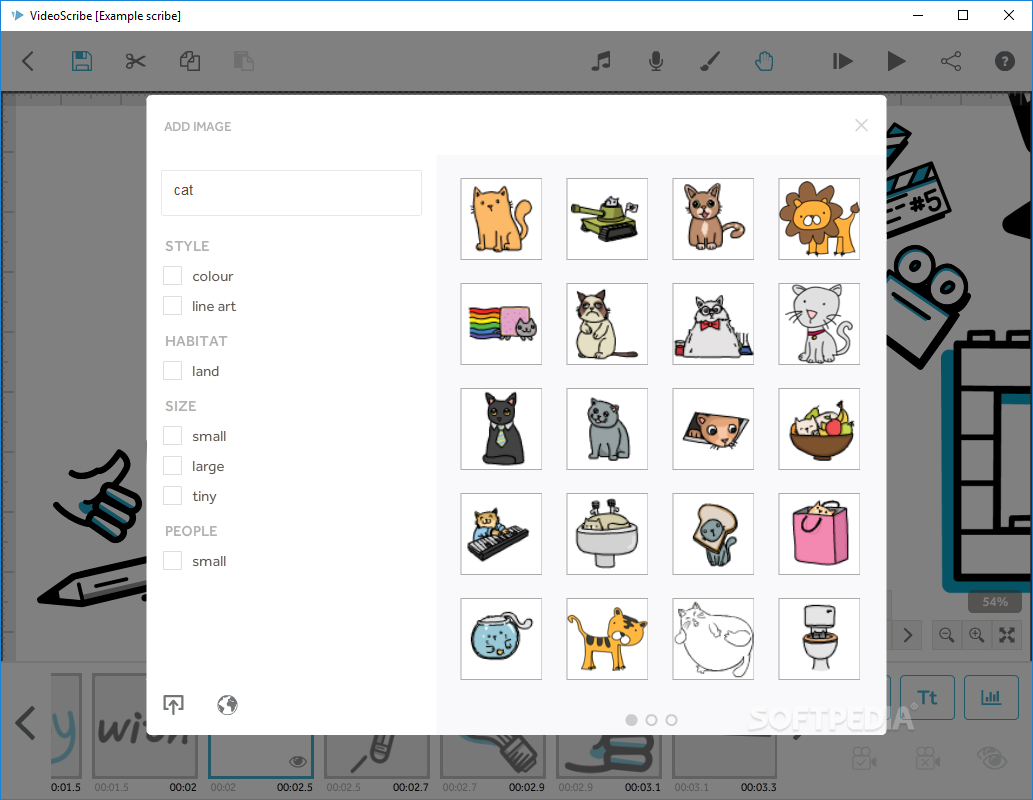Image resolution: width=1033 pixels, height=800 pixels.
Task: Go back using the top-left arrow
Action: click(x=28, y=61)
